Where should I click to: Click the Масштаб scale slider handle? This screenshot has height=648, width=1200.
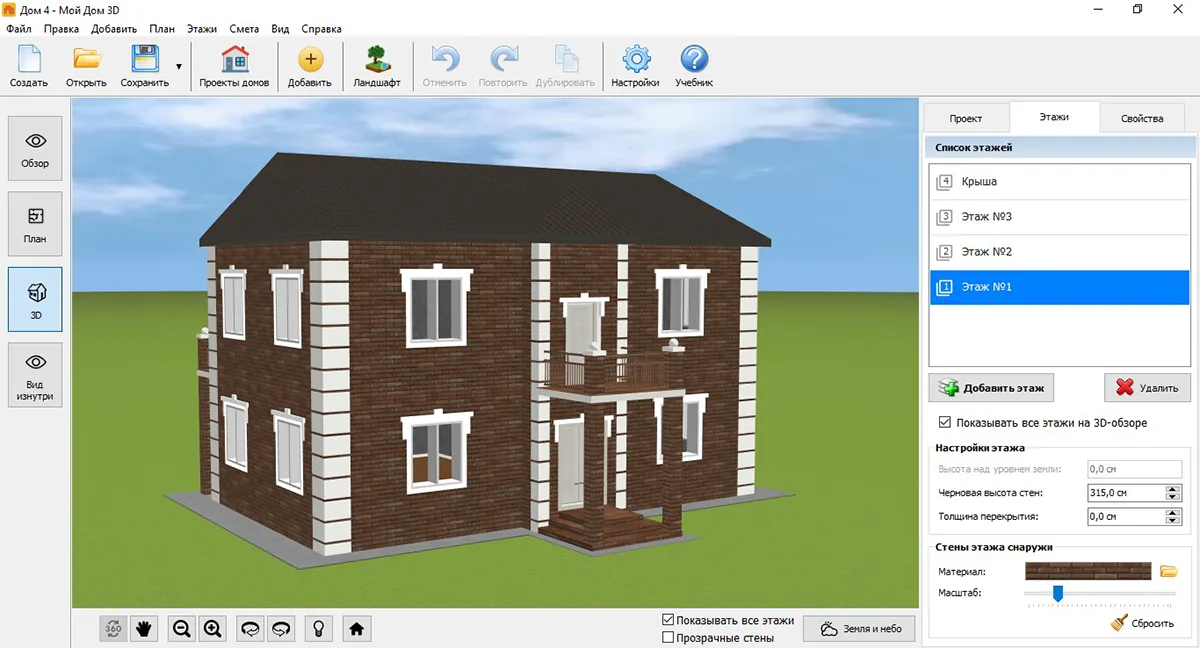(1057, 594)
